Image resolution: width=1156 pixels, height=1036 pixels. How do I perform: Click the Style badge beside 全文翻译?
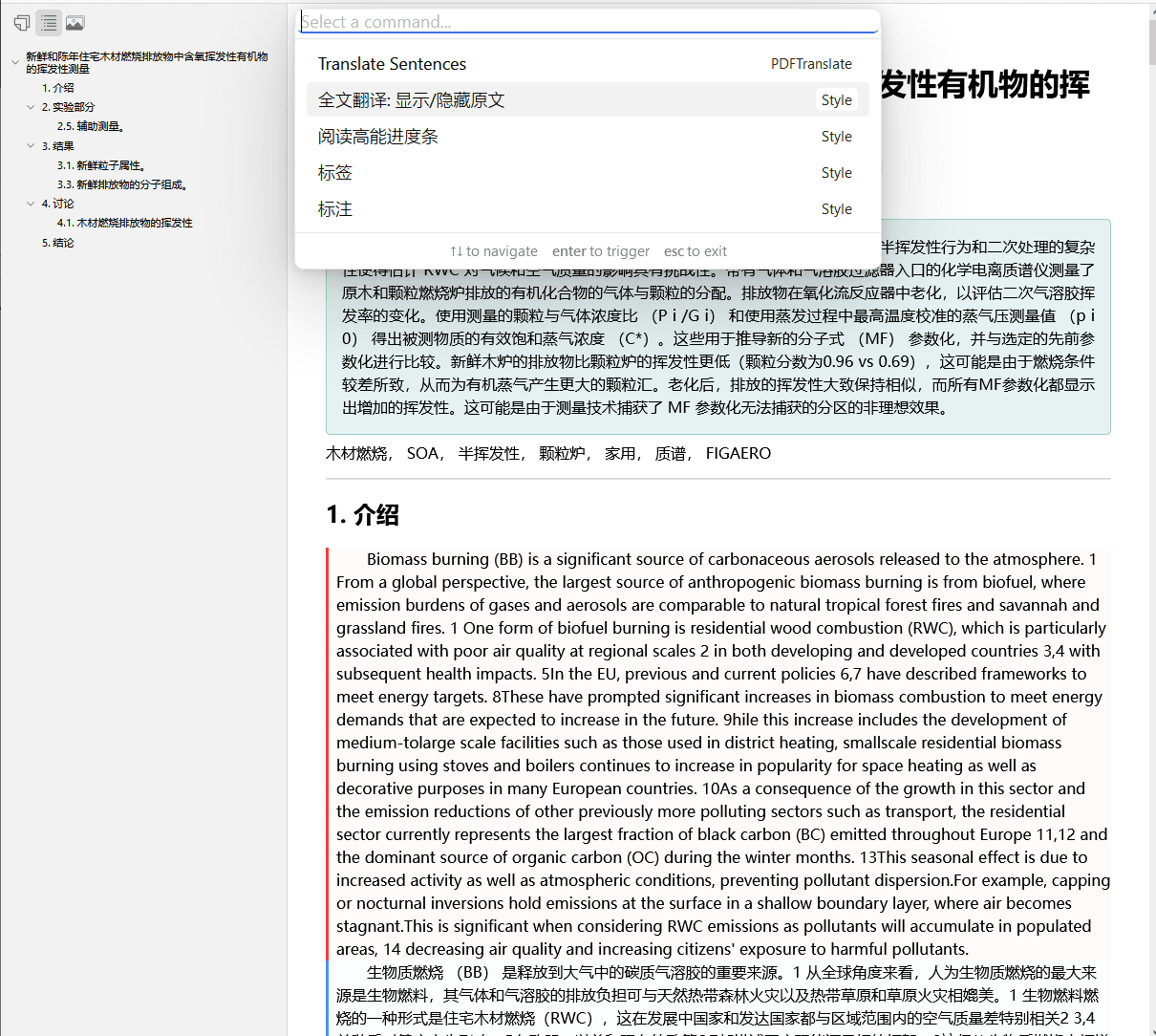[x=836, y=99]
